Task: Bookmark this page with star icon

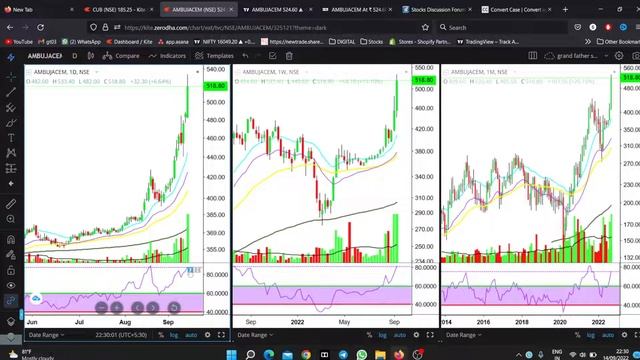Action: point(425,27)
